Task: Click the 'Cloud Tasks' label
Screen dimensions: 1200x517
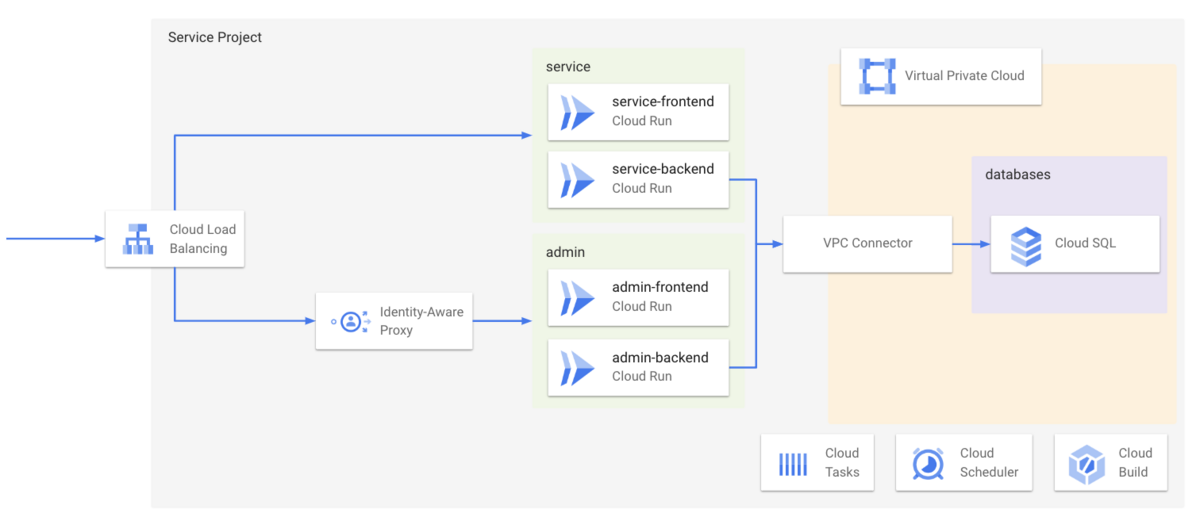Action: click(x=842, y=463)
